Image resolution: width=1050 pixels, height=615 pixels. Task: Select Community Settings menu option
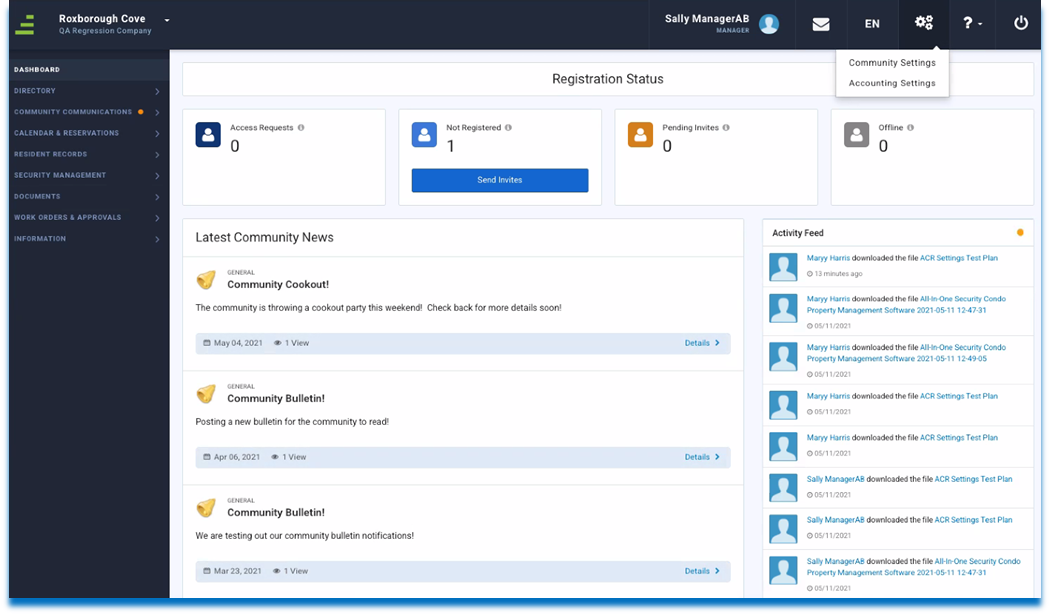pyautogui.click(x=892, y=63)
